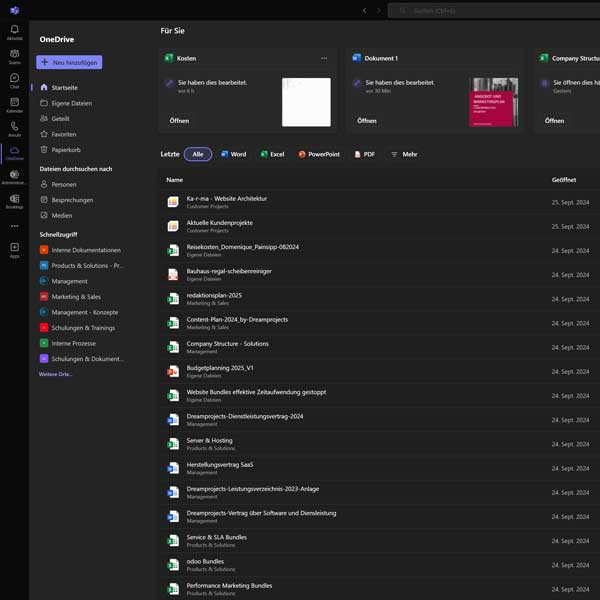Click the PowerPoint icon of Budgetplanning 2025_V1
This screenshot has height=600, width=600.
pos(173,371)
